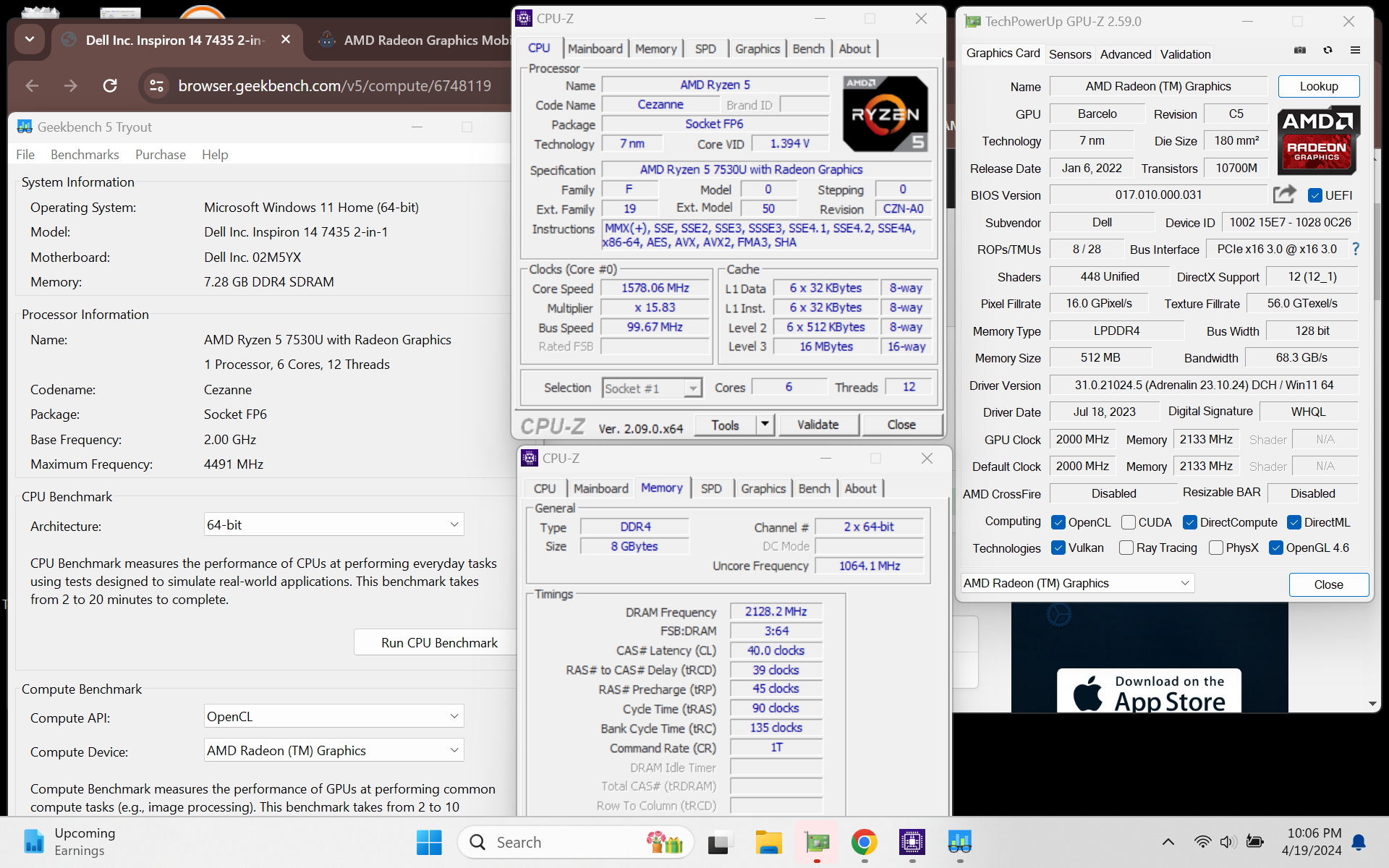Image resolution: width=1389 pixels, height=868 pixels.
Task: Open the Socket #1 selection dropdown
Action: click(x=652, y=388)
